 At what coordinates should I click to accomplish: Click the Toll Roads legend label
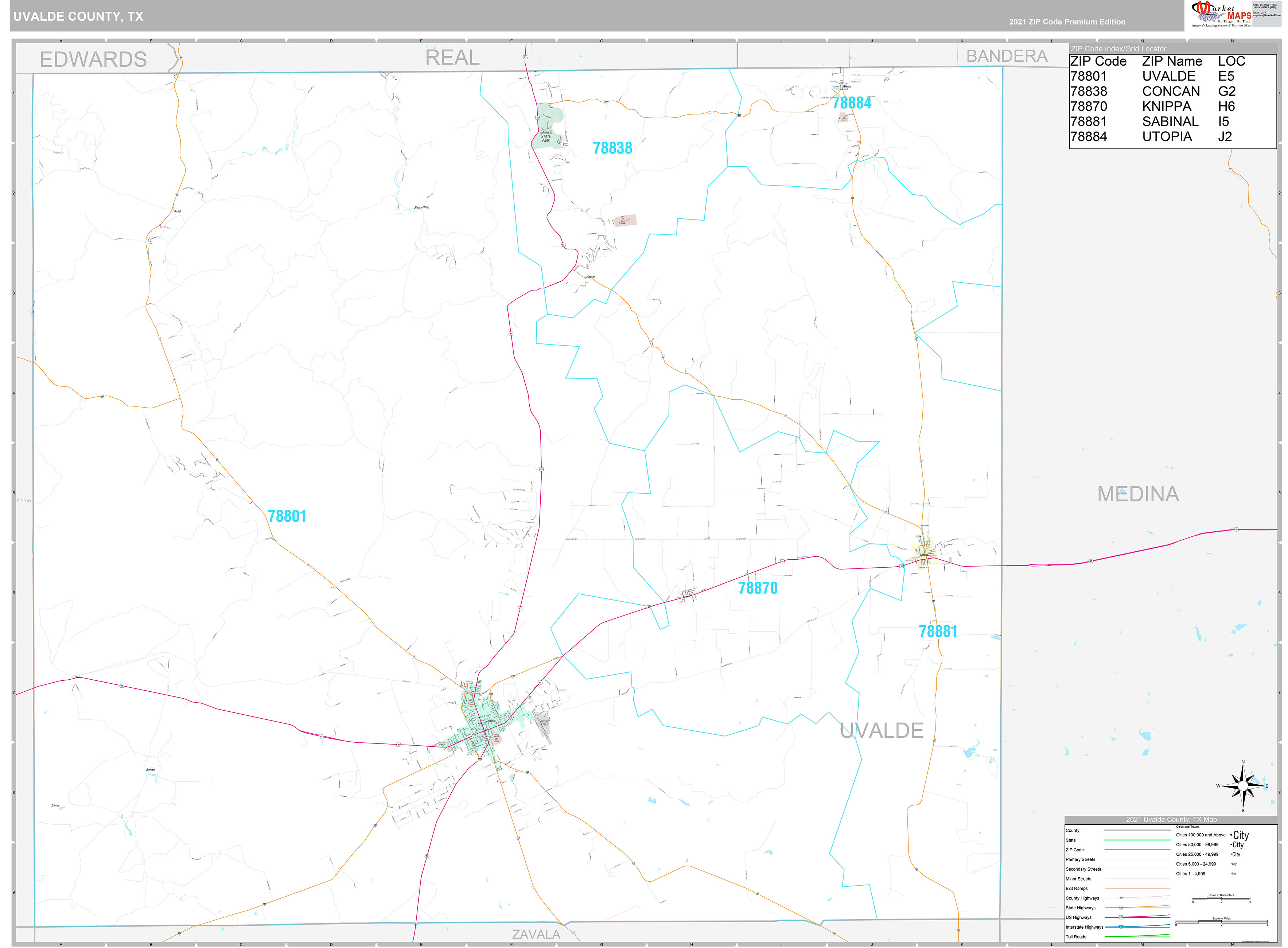[x=1076, y=937]
